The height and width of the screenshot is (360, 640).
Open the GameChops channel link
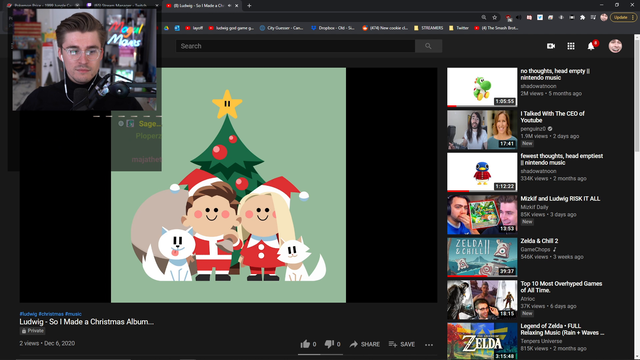[535, 249]
